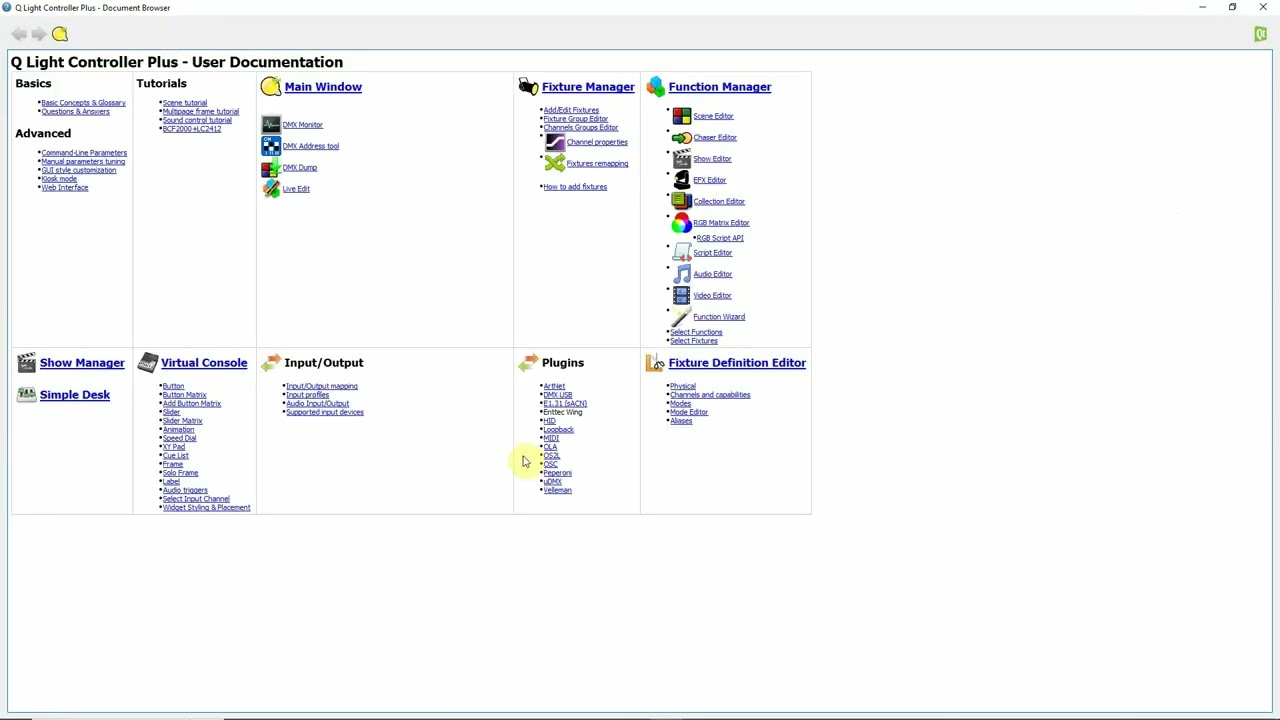
Task: Click the Audio Editor music note icon
Action: 681,274
